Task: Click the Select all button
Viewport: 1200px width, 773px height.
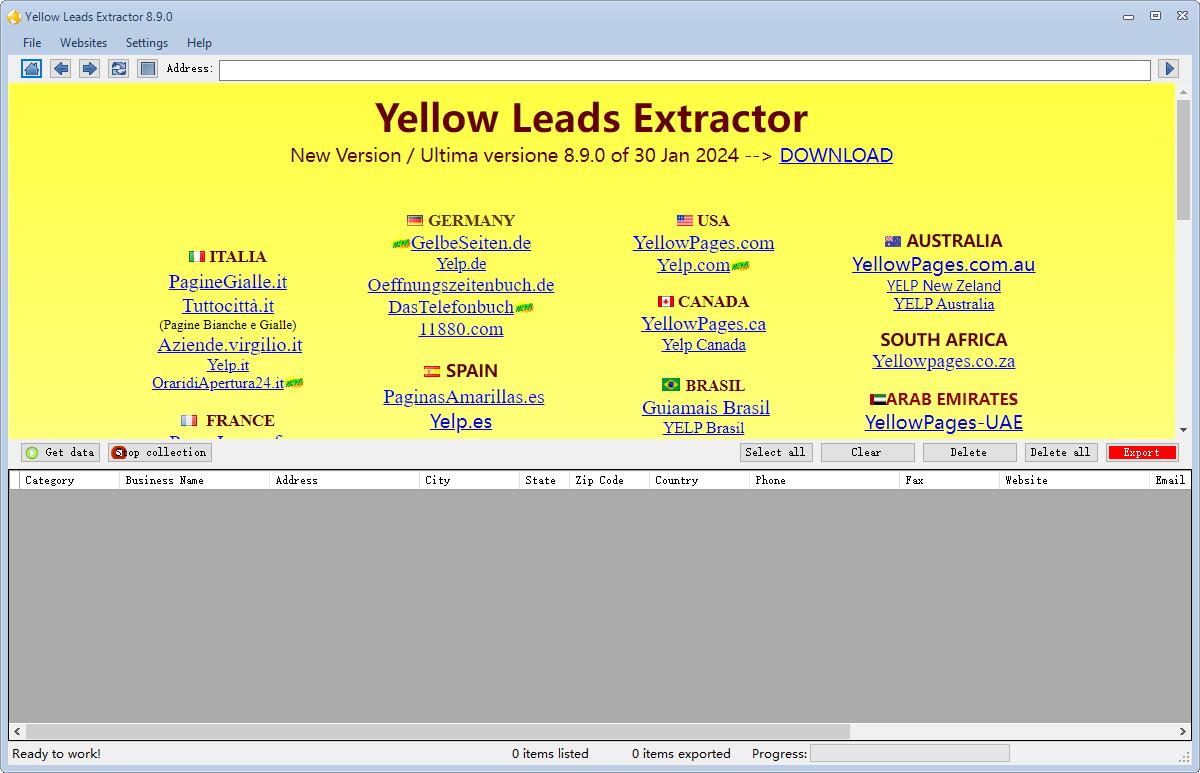Action: (x=775, y=452)
